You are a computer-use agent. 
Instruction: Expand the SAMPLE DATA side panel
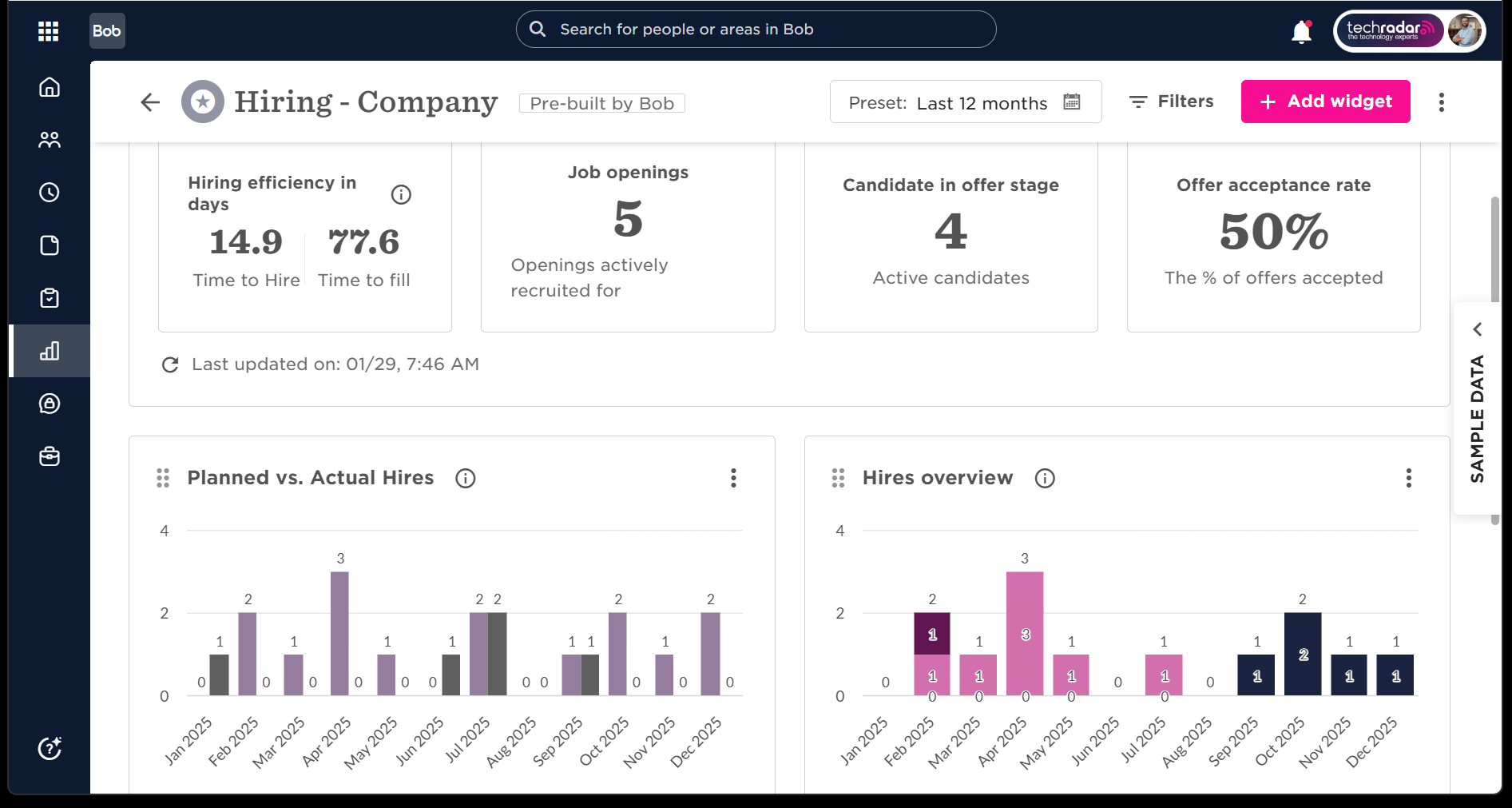coord(1477,329)
